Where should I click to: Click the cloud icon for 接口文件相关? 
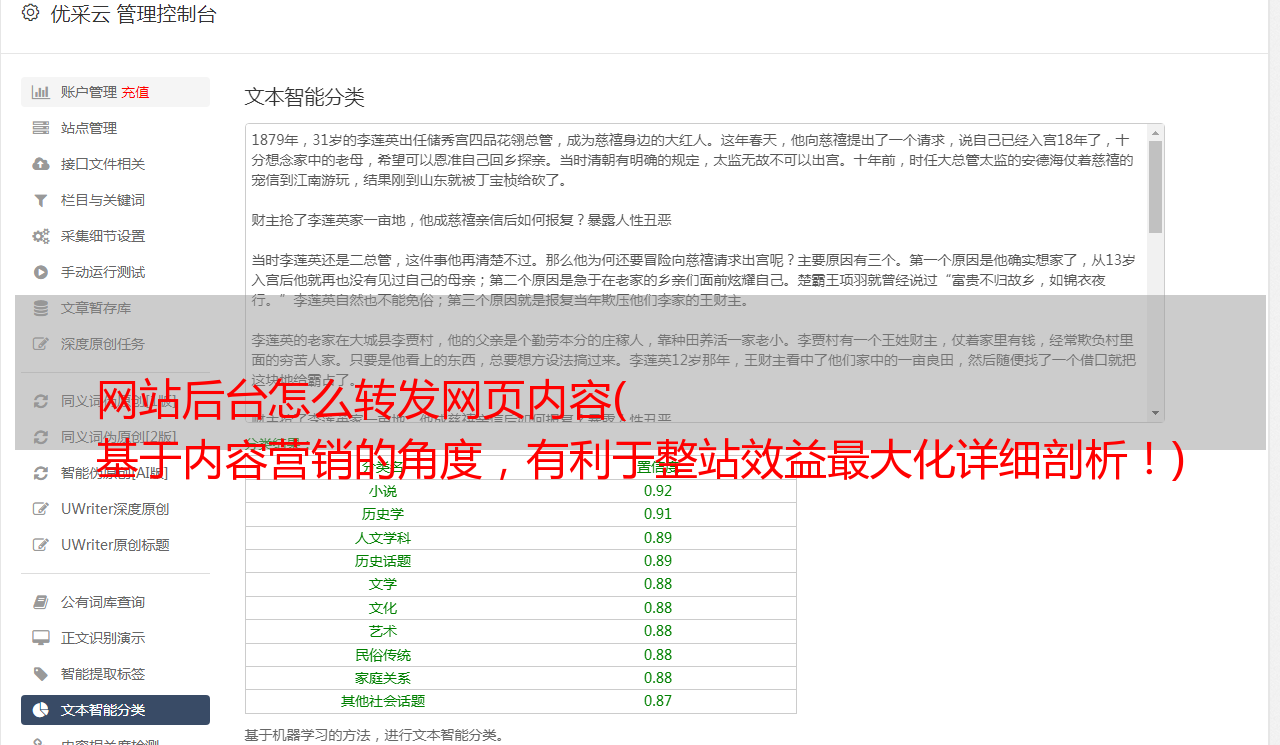tap(41, 164)
